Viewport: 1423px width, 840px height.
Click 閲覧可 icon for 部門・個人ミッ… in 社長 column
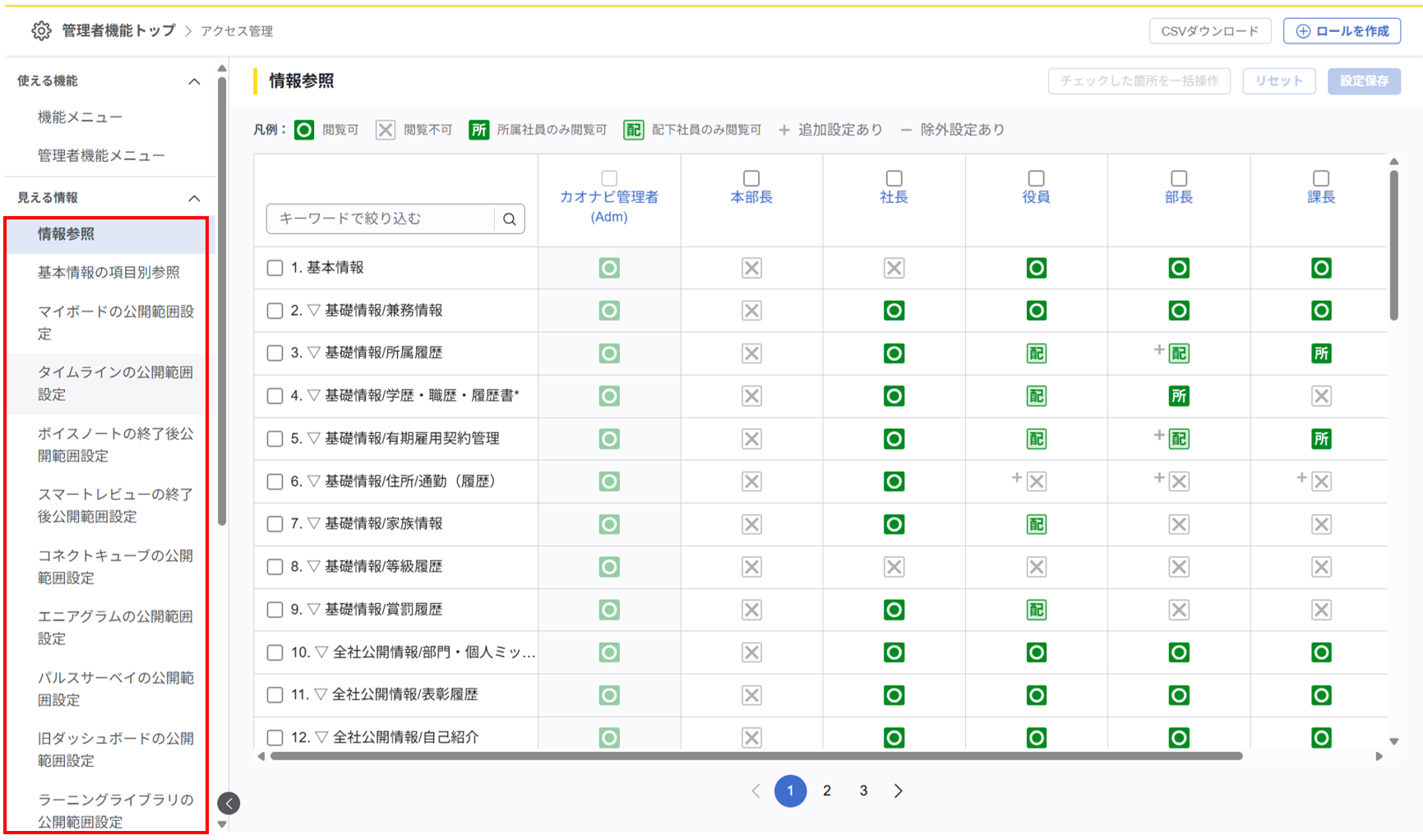click(894, 653)
